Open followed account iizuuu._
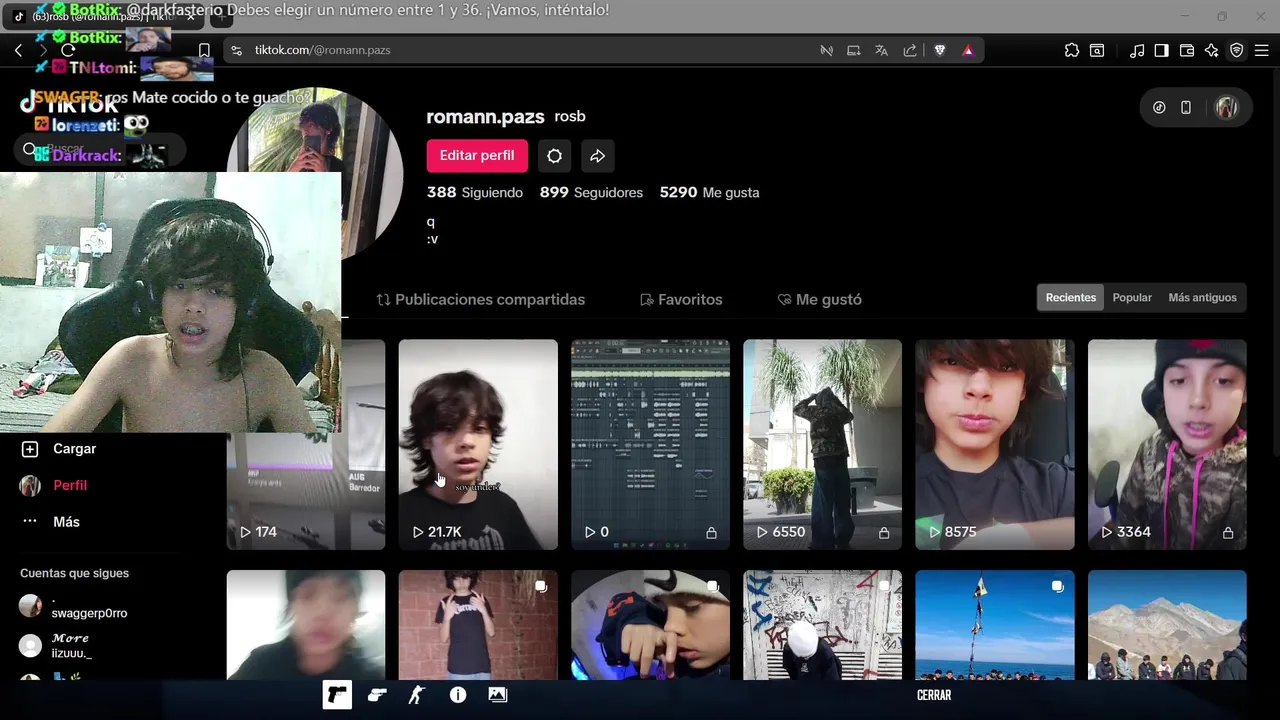Screen dimensions: 1280x720 (x=58, y=645)
